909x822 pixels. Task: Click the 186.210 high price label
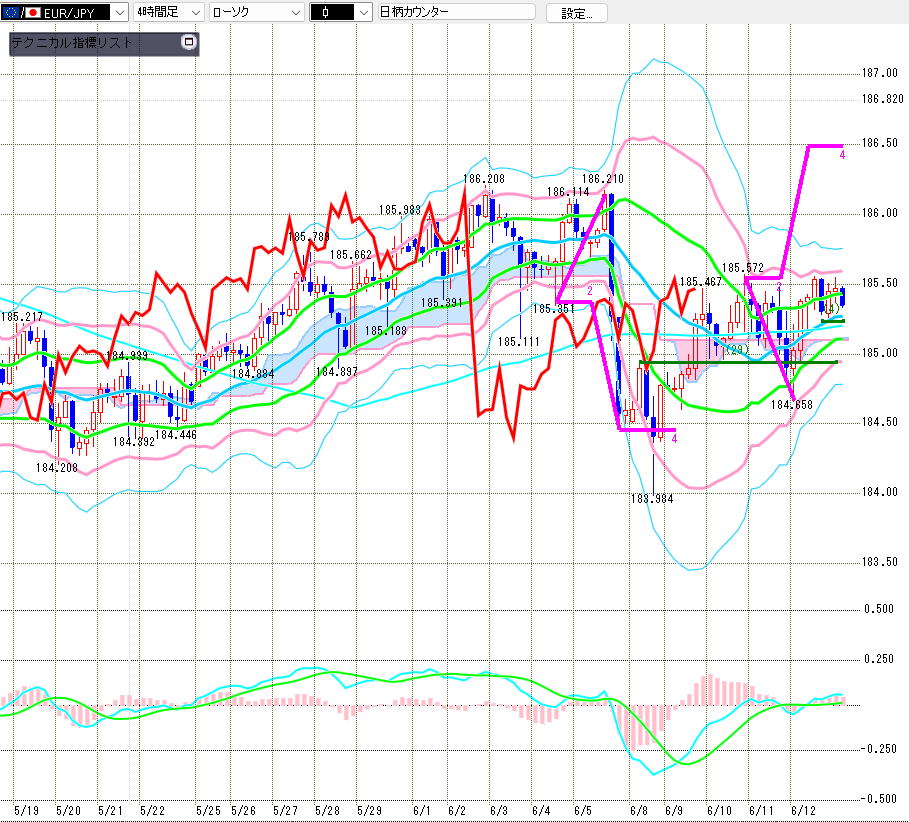602,179
